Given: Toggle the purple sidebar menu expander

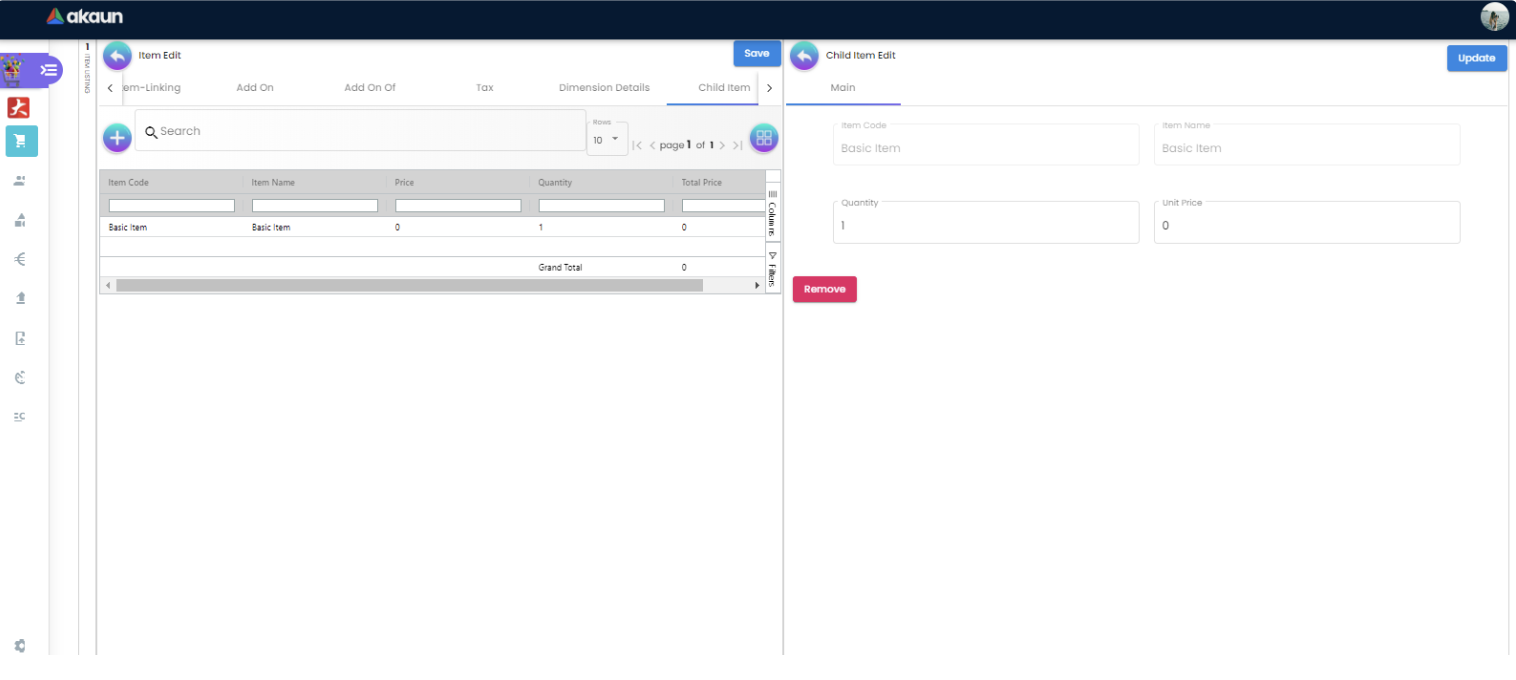Looking at the screenshot, I should (48, 70).
